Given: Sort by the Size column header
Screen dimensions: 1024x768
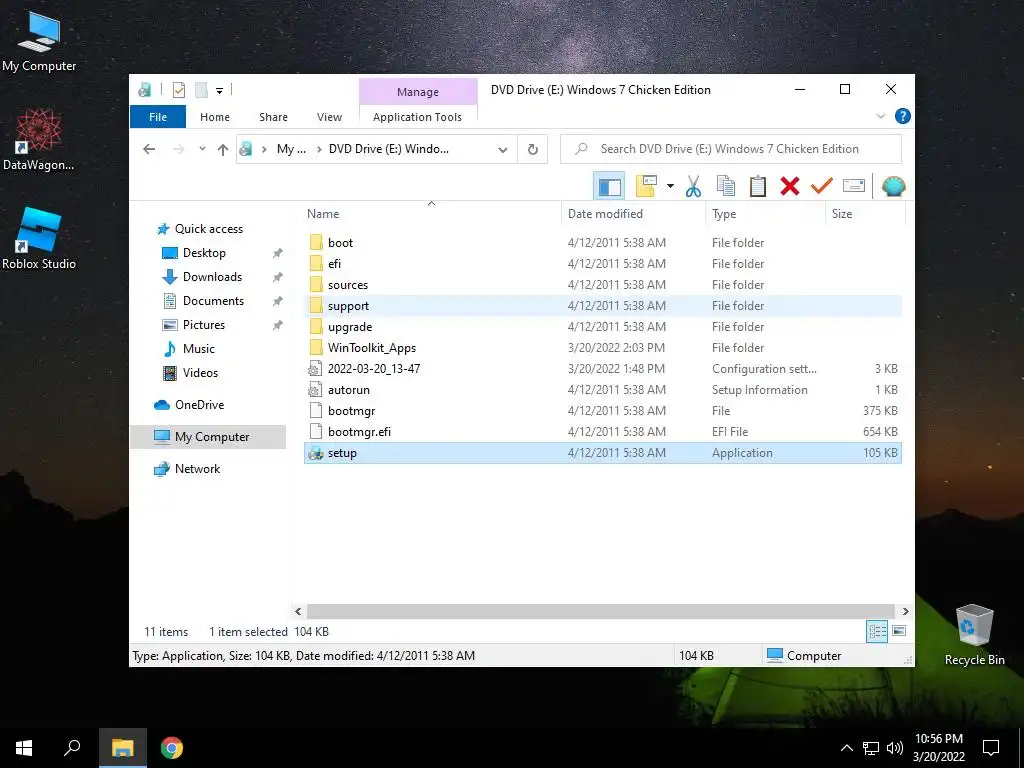Looking at the screenshot, I should tap(865, 214).
